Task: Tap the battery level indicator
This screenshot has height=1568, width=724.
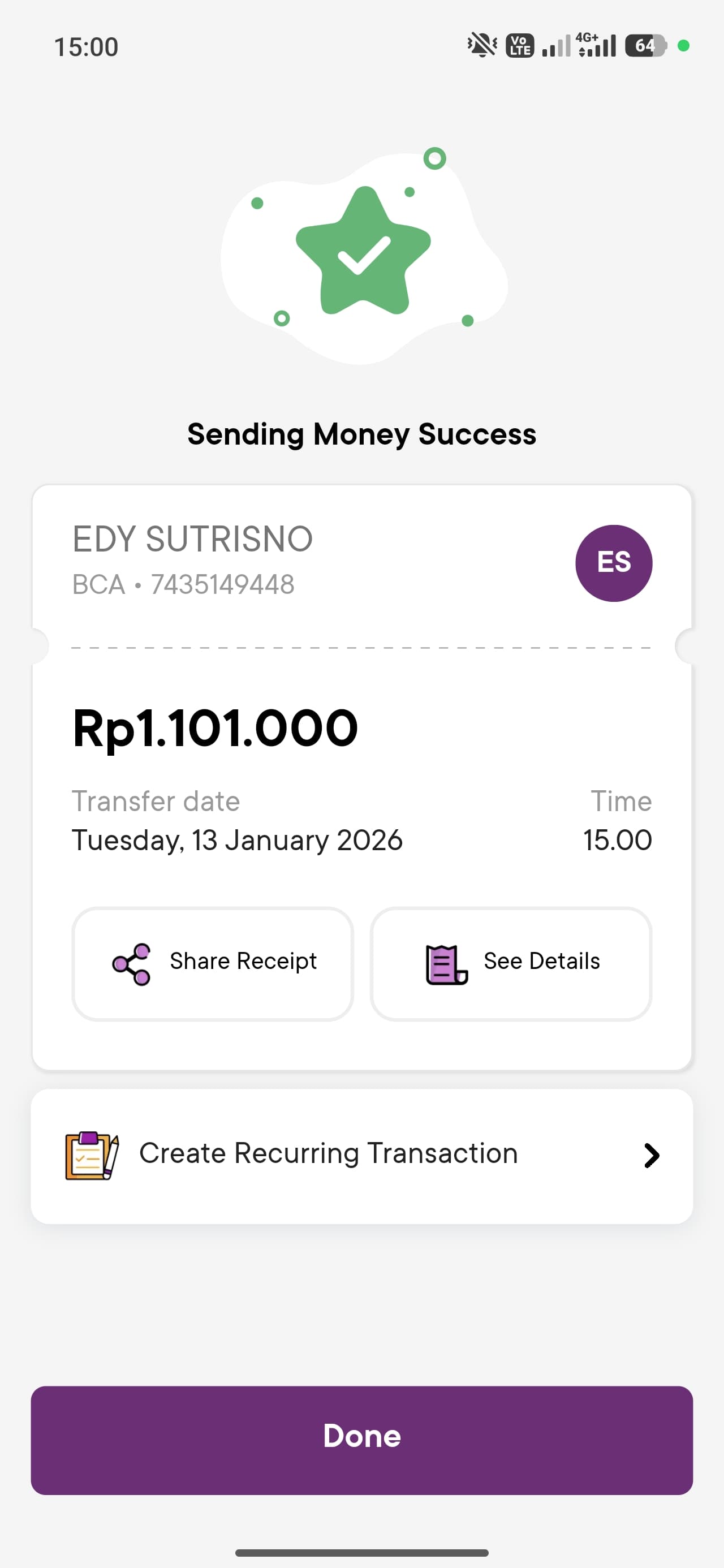Action: 645,46
